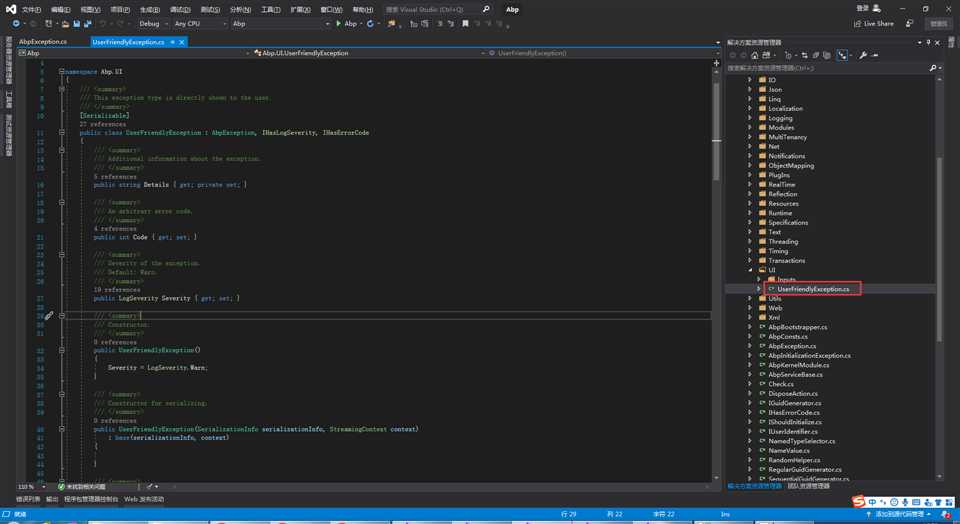The width and height of the screenshot is (960, 524).
Task: Click the no-issues-found status indicator
Action: point(83,487)
